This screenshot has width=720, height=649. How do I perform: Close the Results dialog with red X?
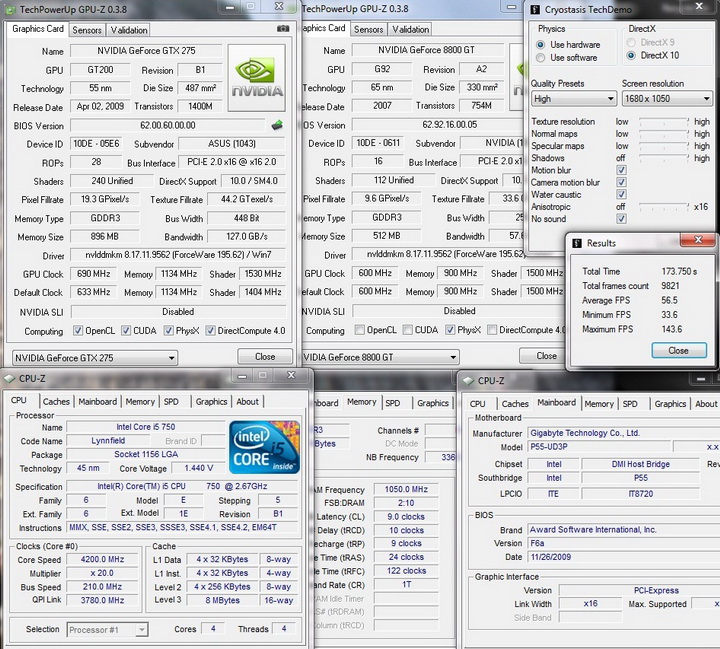[698, 240]
